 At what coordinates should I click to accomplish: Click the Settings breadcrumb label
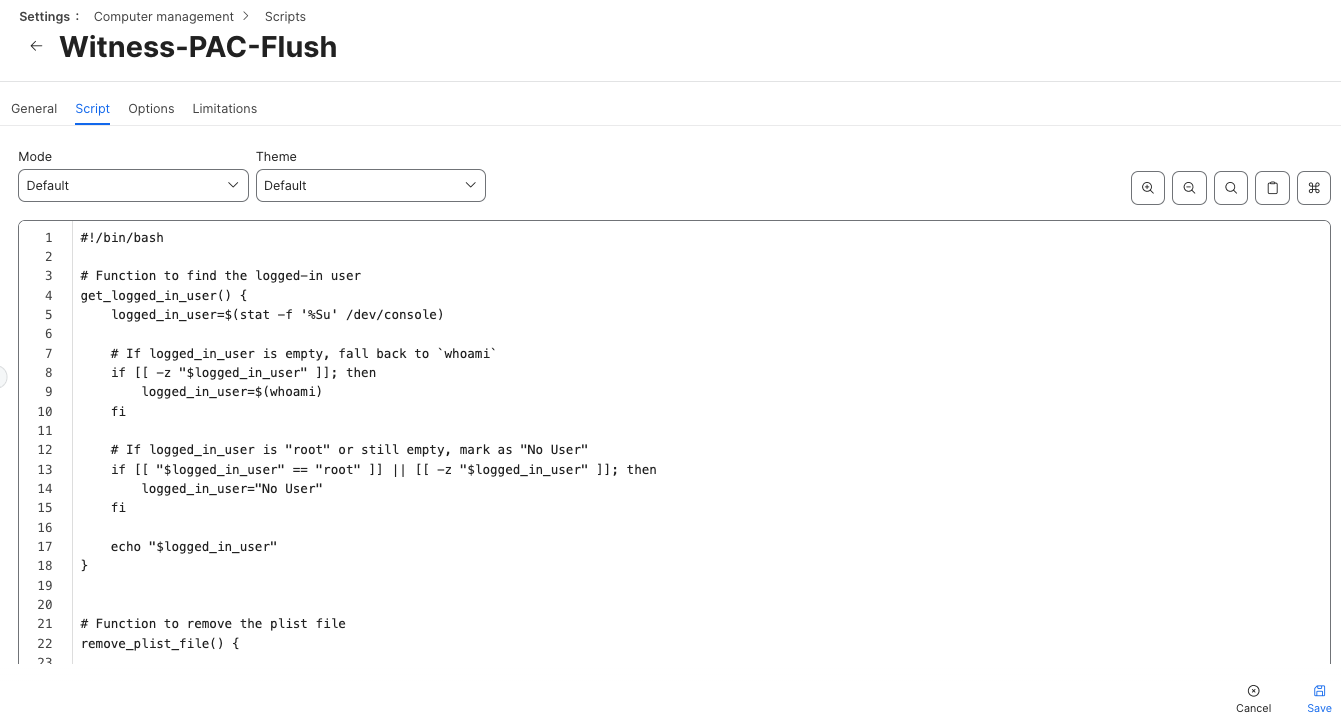pyautogui.click(x=45, y=17)
